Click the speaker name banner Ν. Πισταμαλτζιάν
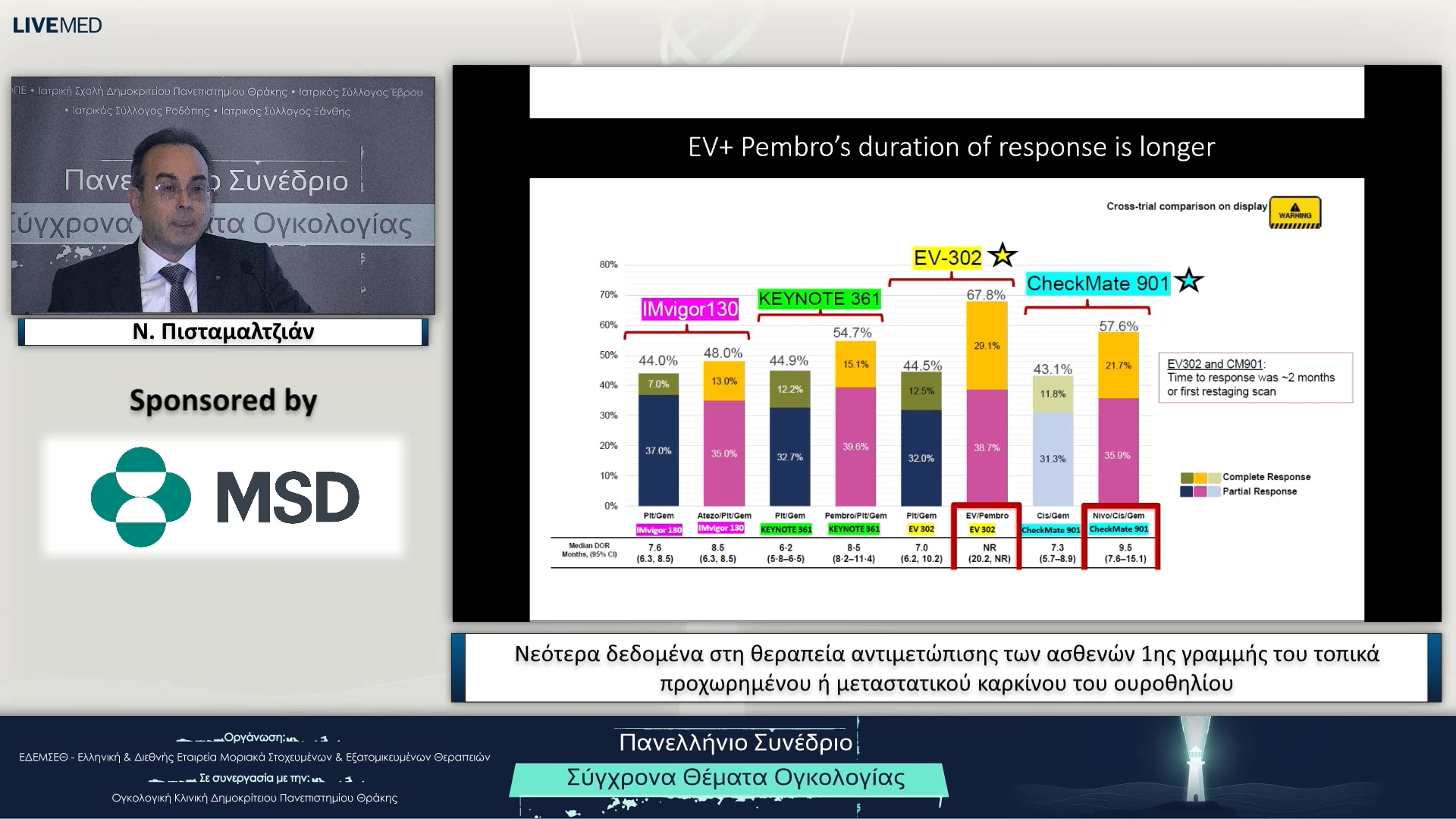1456x819 pixels. pos(223,332)
